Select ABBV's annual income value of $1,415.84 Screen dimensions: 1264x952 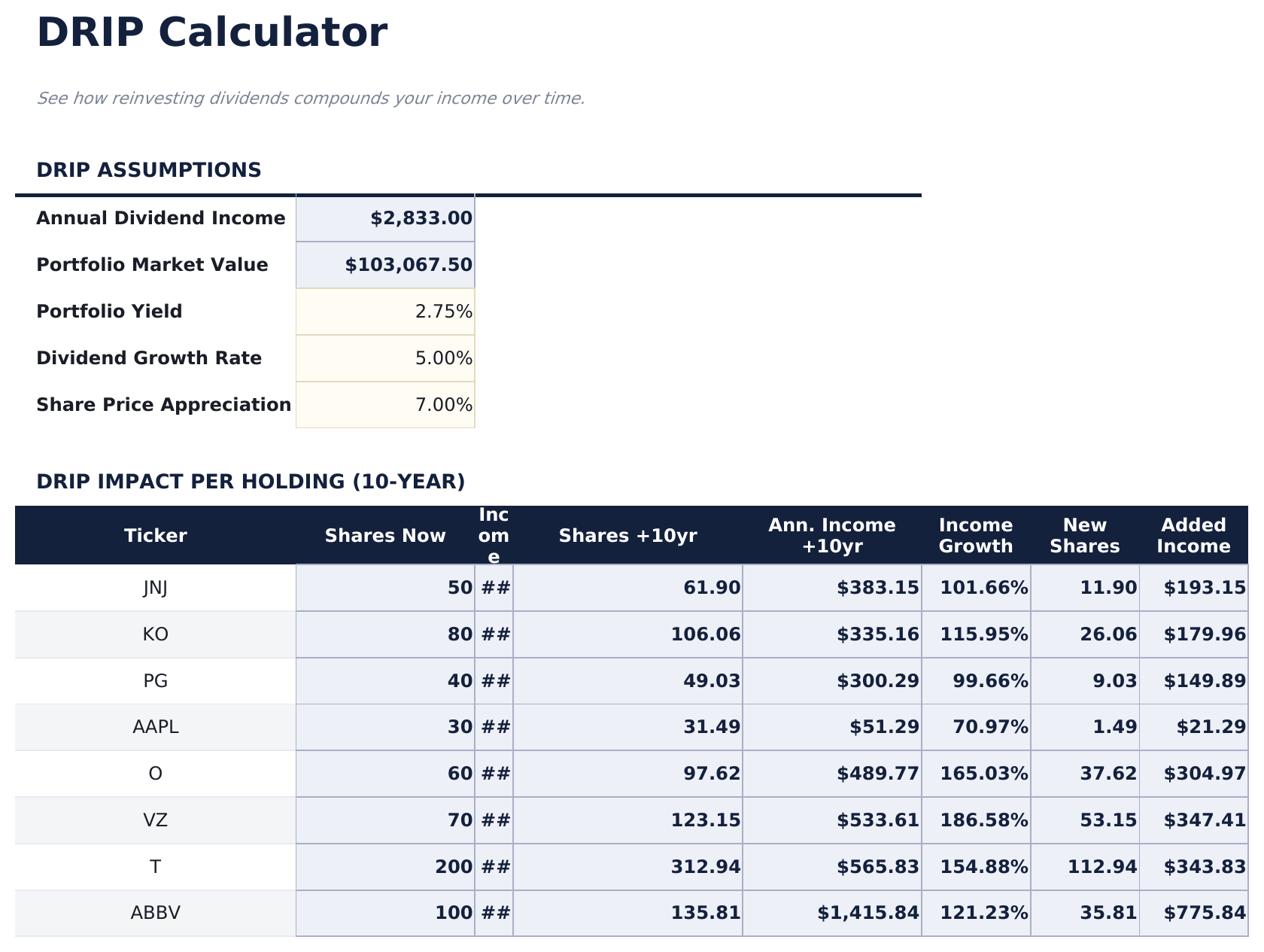coord(831,912)
